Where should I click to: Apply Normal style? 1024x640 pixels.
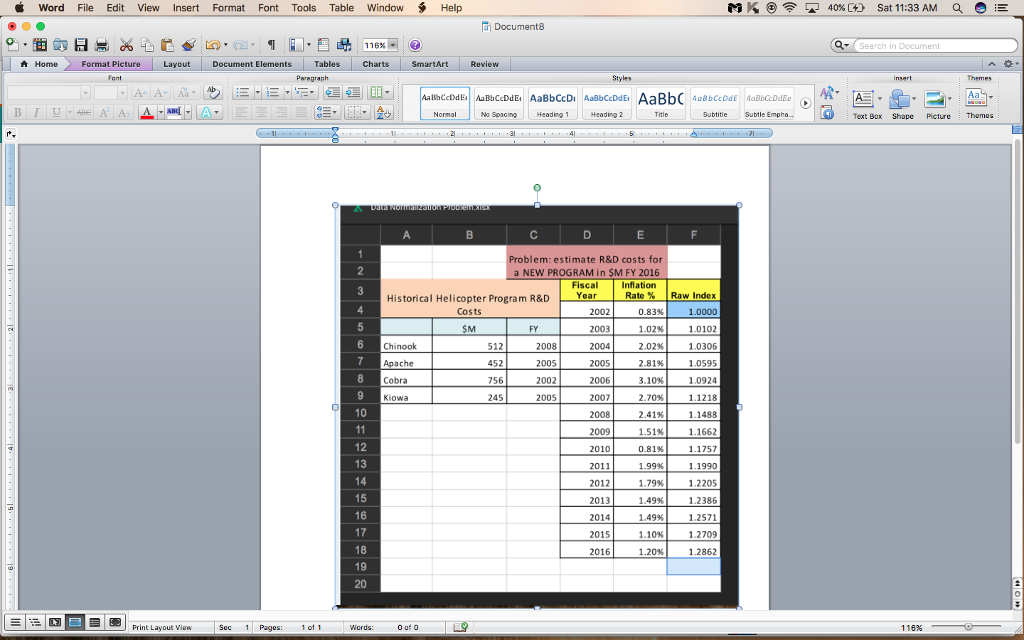[x=445, y=103]
